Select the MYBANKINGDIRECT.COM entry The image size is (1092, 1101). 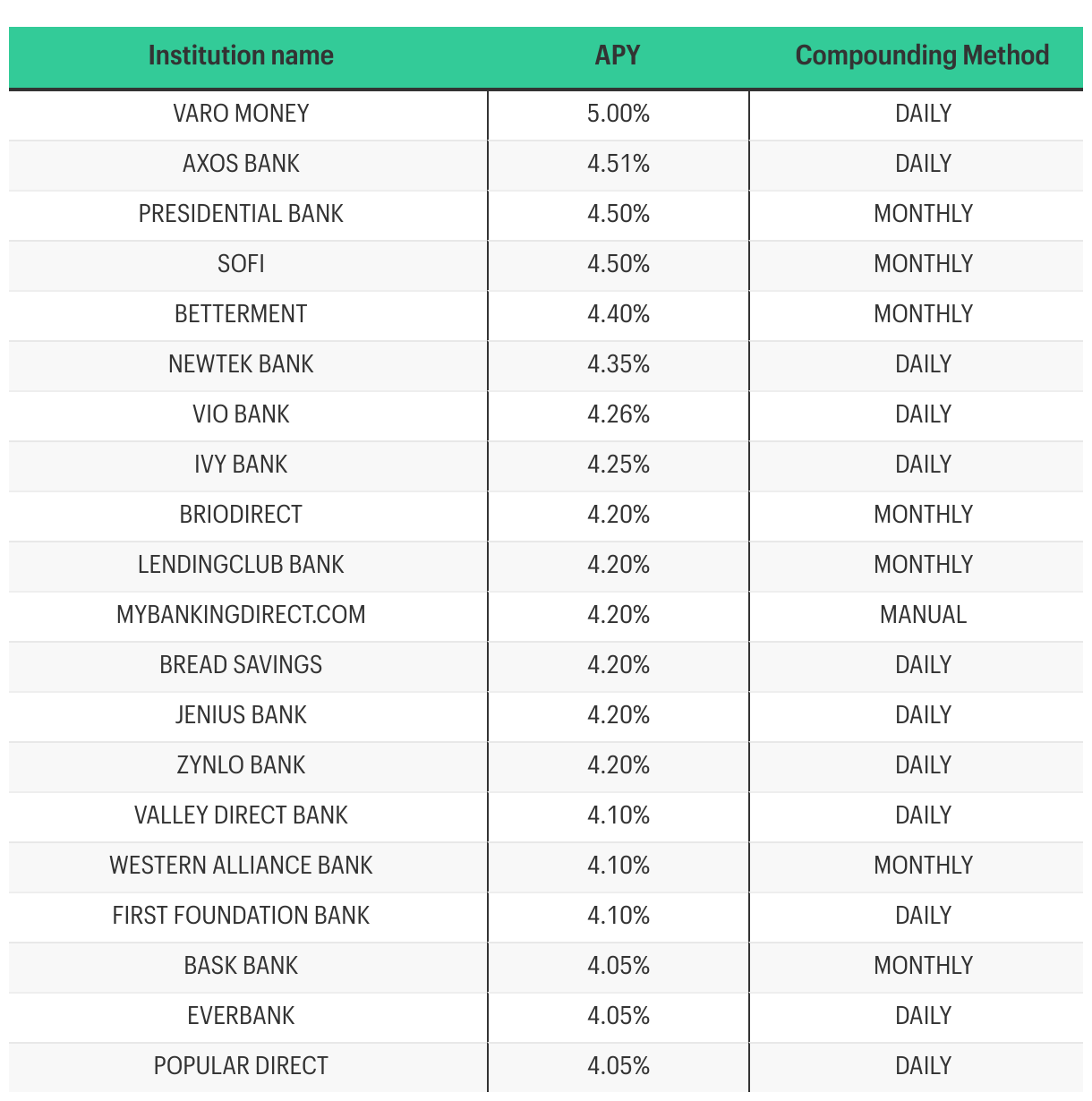(x=241, y=615)
